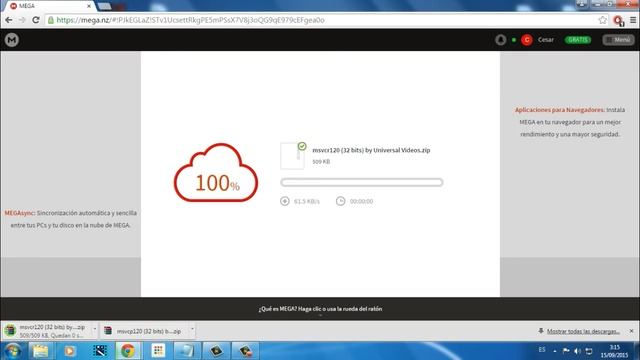Expand options arrow for the msvcp120 download

(x=192, y=329)
